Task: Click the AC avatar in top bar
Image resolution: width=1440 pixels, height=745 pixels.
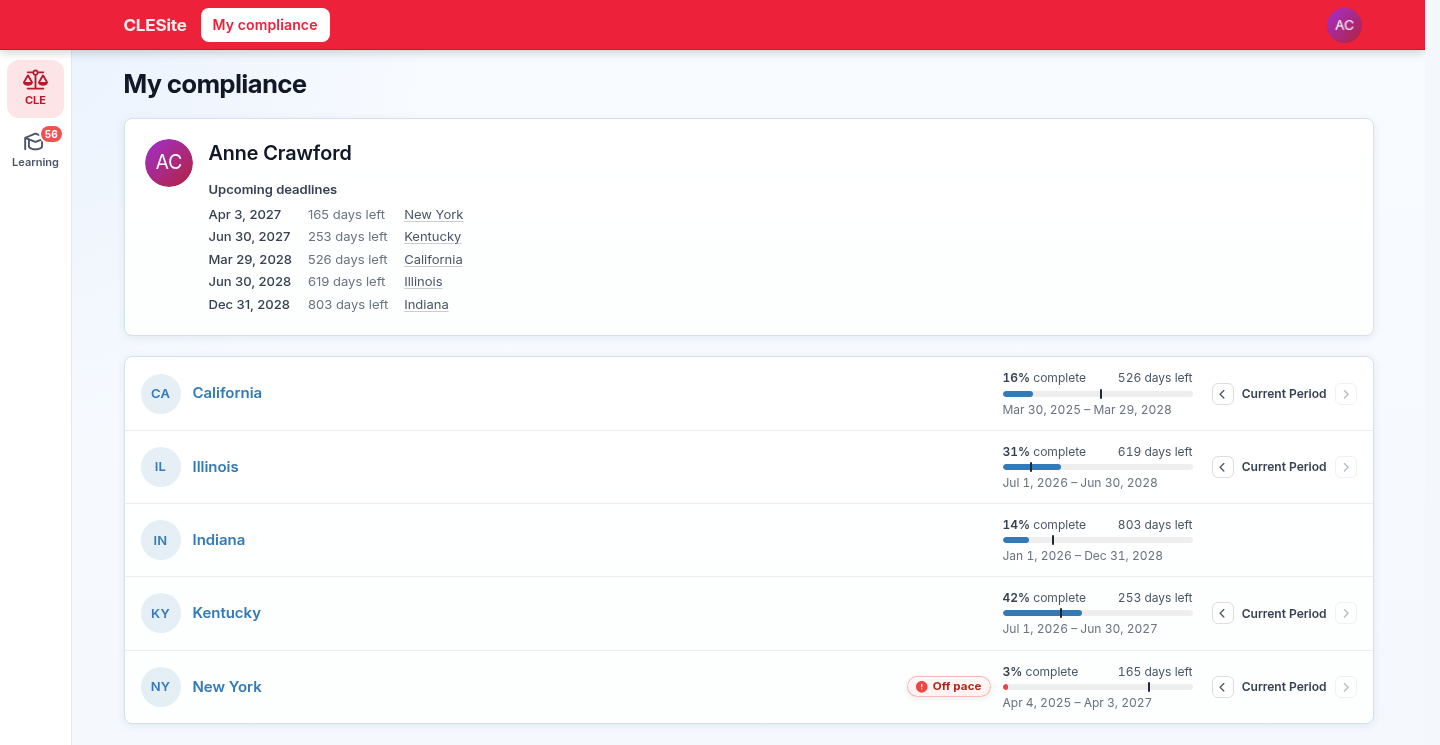Action: [x=1344, y=25]
